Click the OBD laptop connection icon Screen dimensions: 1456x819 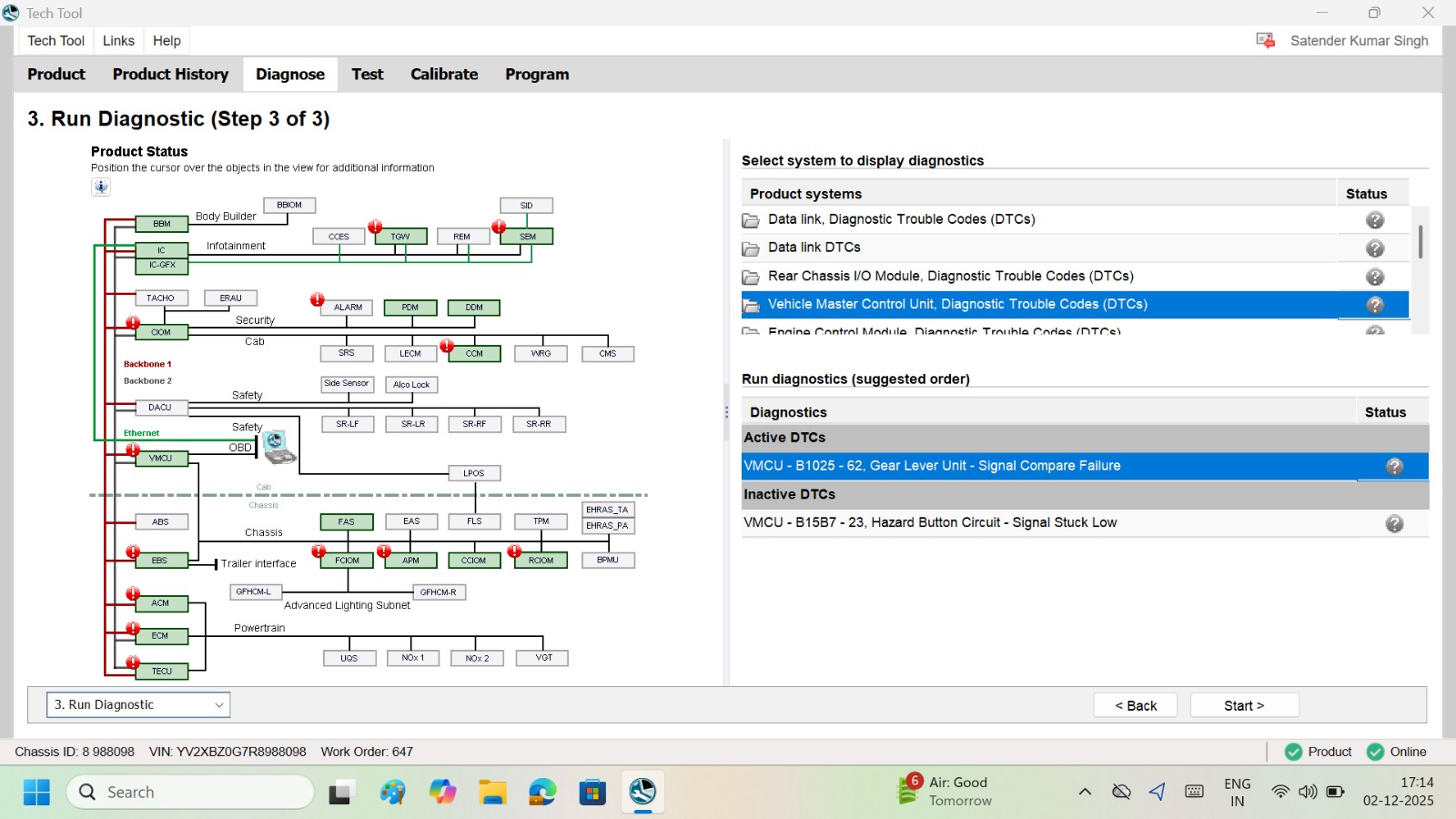click(x=278, y=447)
